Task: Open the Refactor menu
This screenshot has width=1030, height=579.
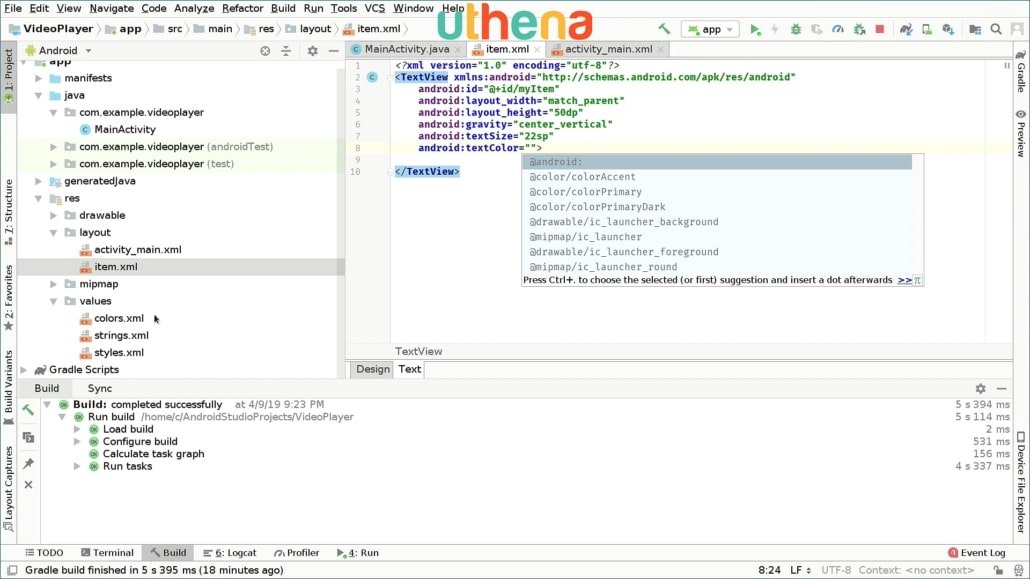Action: (x=242, y=8)
